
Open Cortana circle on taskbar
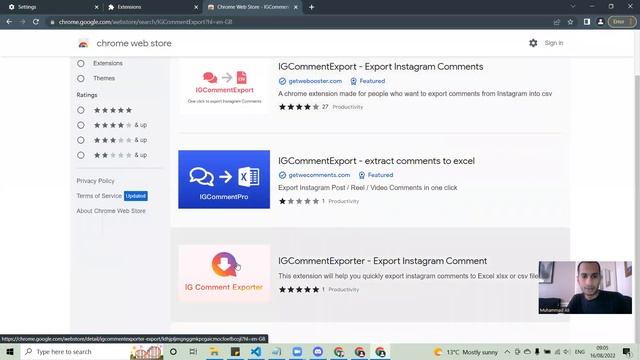[173, 352]
